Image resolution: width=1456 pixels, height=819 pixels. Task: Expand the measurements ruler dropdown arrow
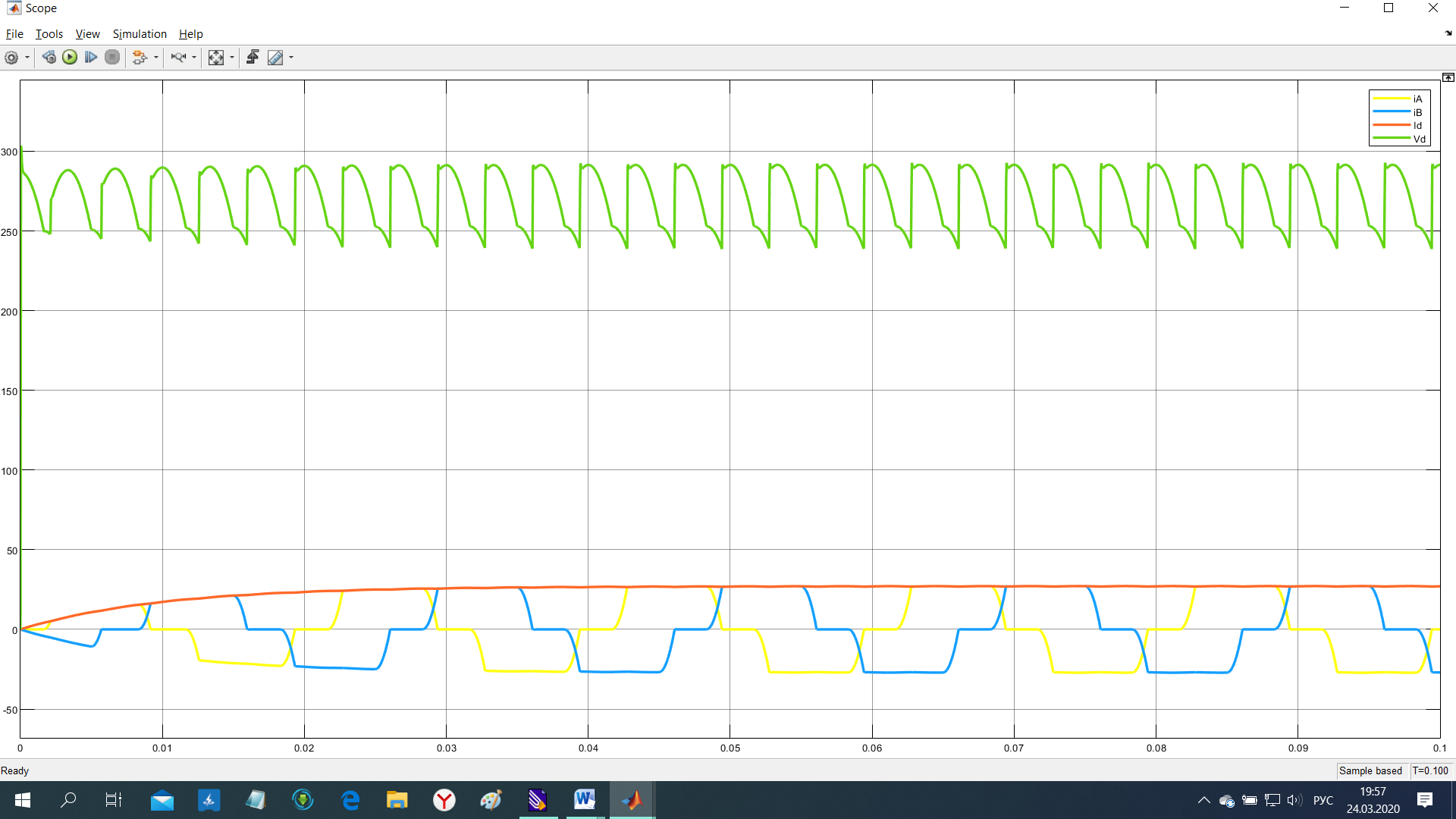tap(291, 58)
